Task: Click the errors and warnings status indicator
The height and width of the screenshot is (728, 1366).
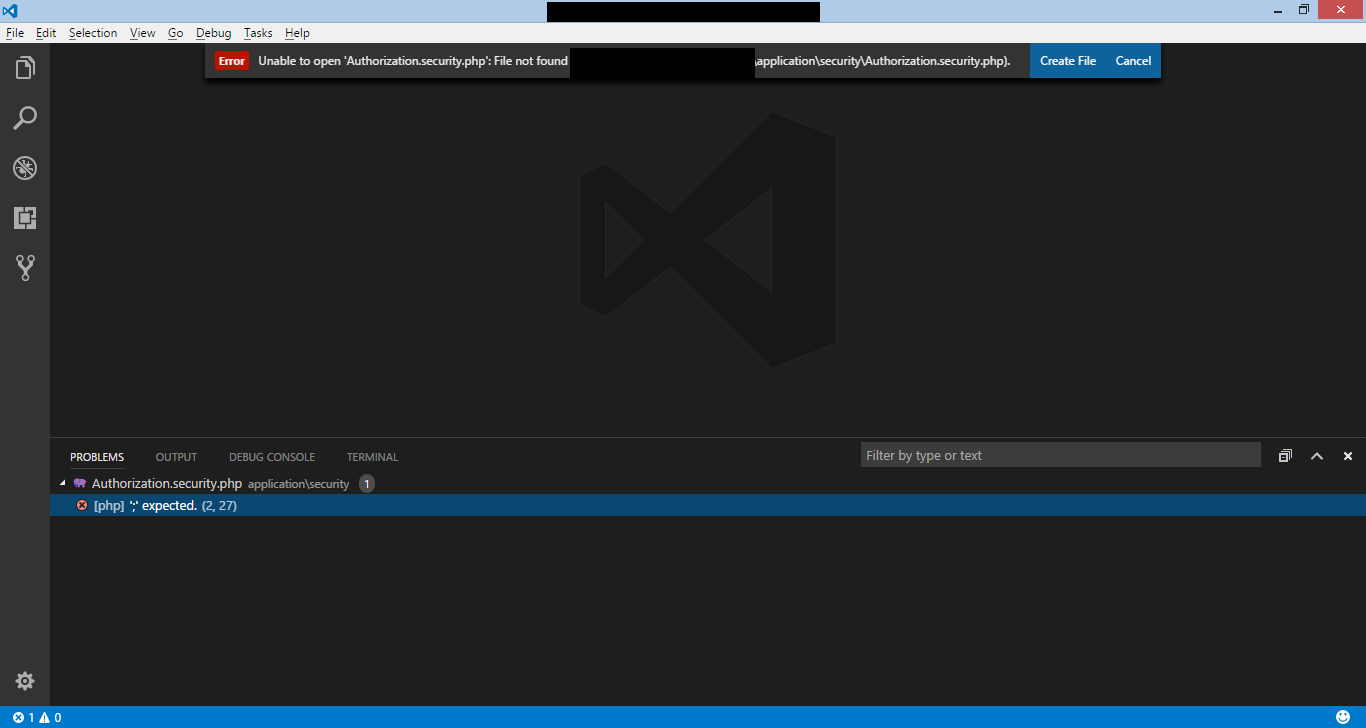Action: [x=37, y=718]
